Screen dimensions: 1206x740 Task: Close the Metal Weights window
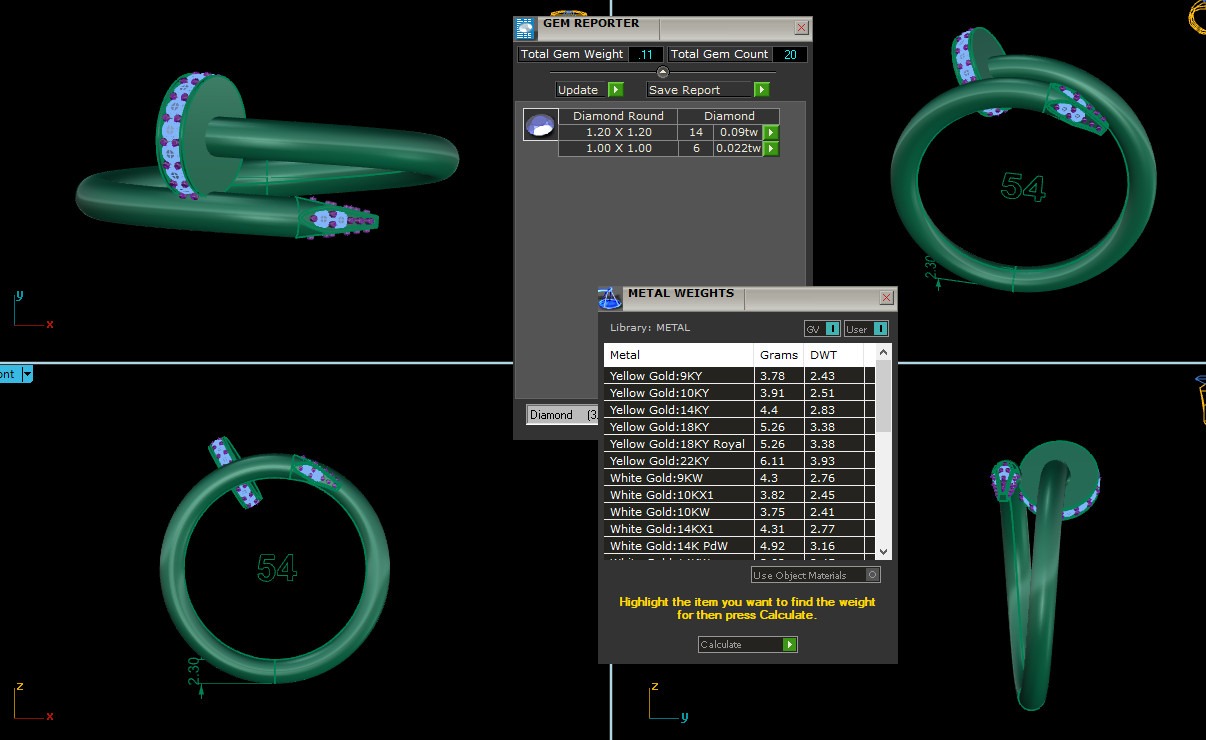pyautogui.click(x=886, y=298)
